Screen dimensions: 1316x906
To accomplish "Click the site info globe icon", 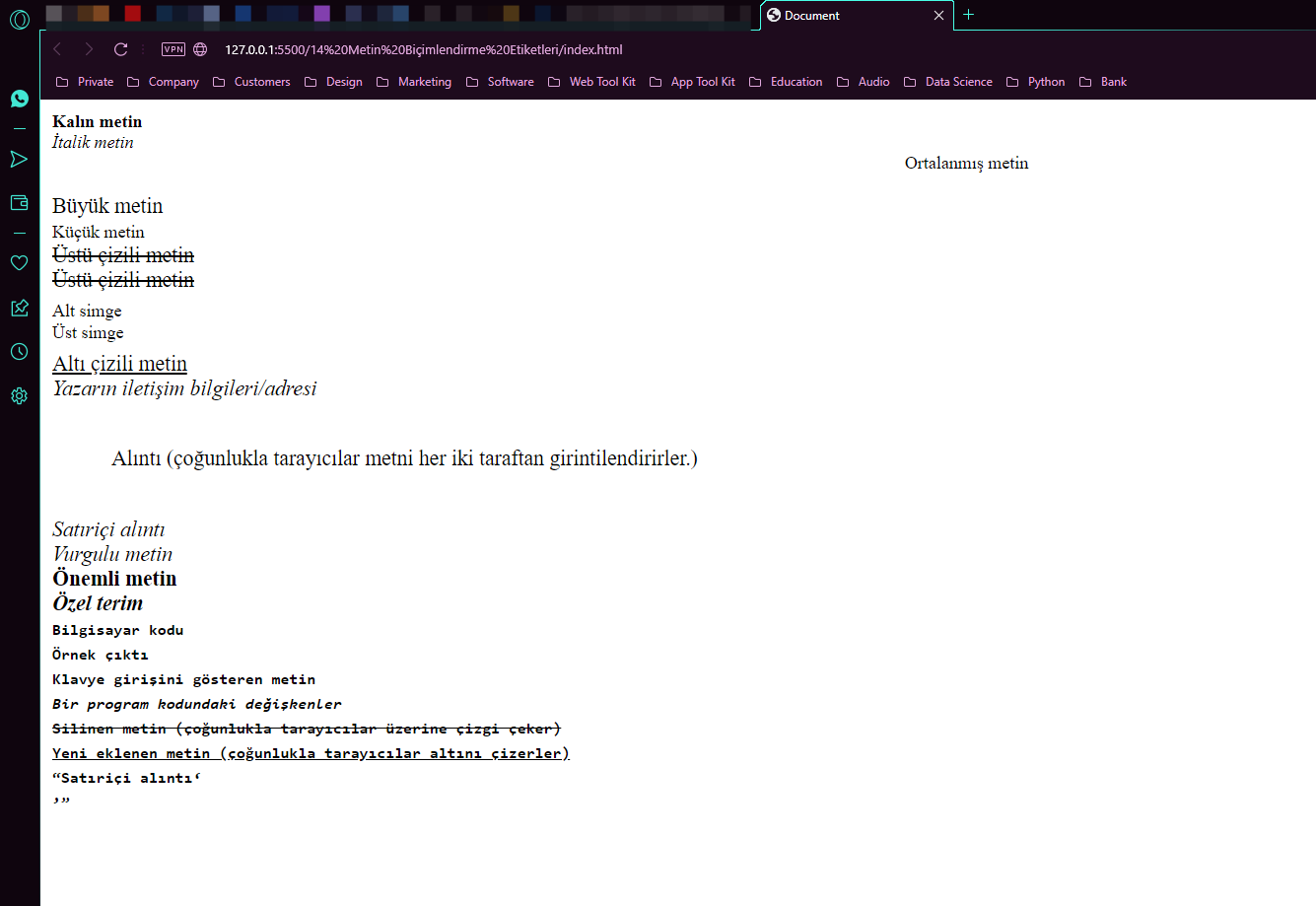I will (x=200, y=49).
